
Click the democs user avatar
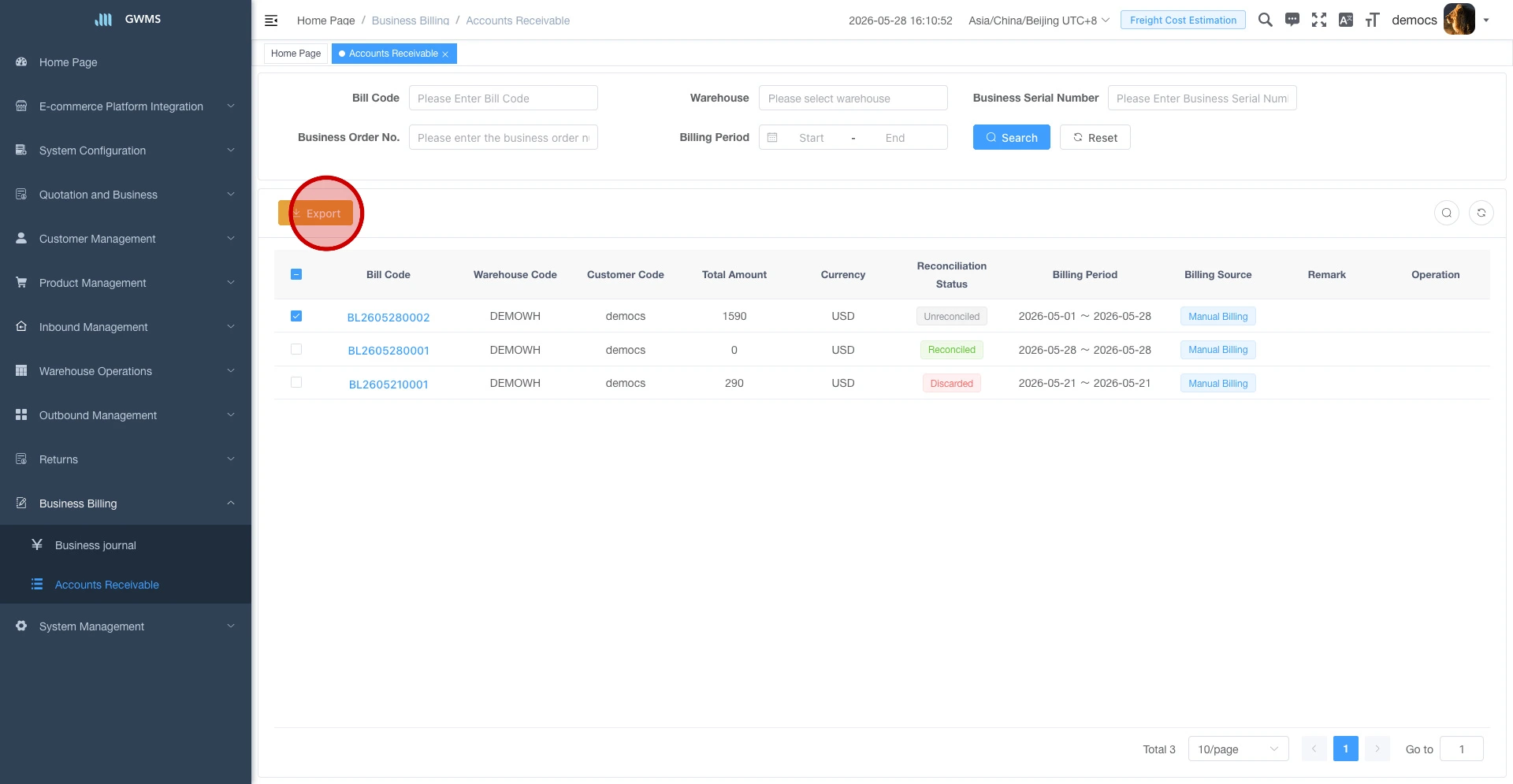(x=1459, y=20)
